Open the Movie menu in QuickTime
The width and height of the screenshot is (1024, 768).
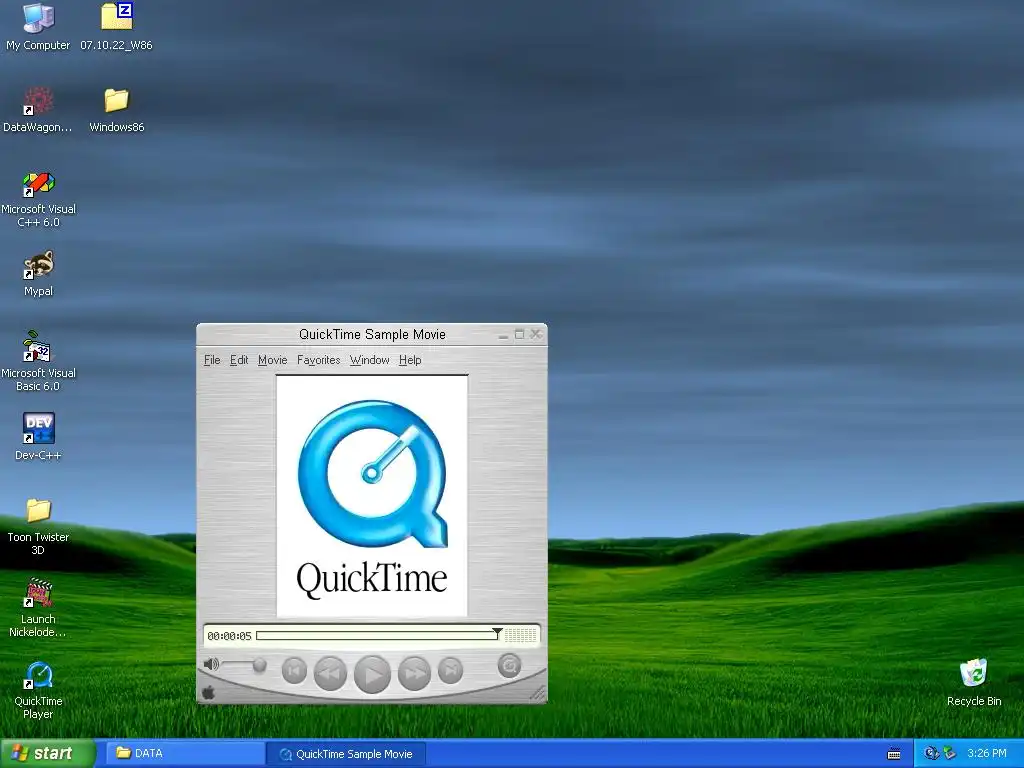(x=272, y=360)
